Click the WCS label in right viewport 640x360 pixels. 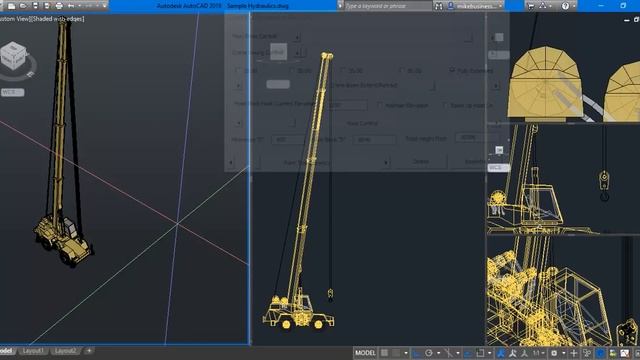pyautogui.click(x=498, y=168)
